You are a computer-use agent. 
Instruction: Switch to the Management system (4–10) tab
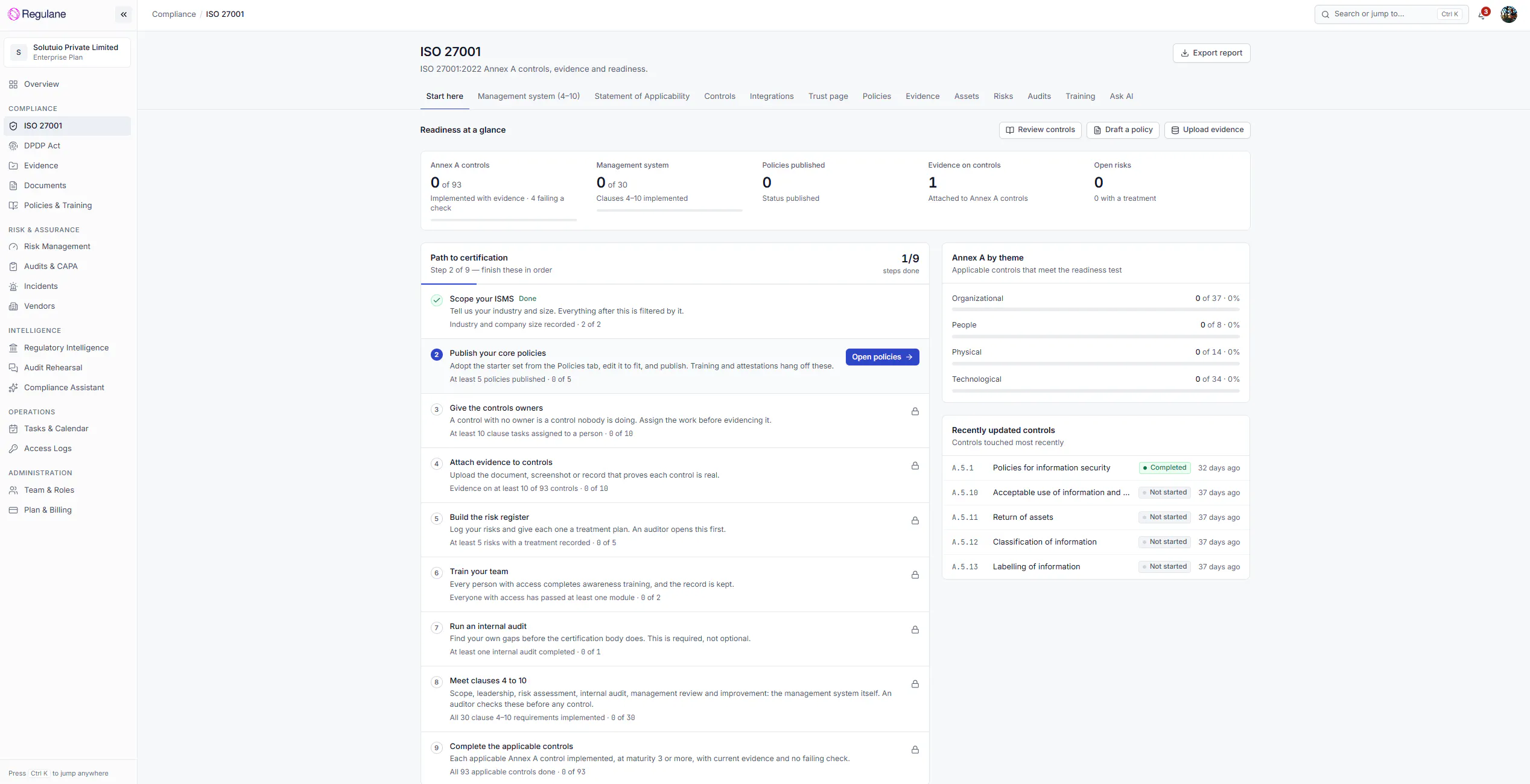[x=529, y=96]
